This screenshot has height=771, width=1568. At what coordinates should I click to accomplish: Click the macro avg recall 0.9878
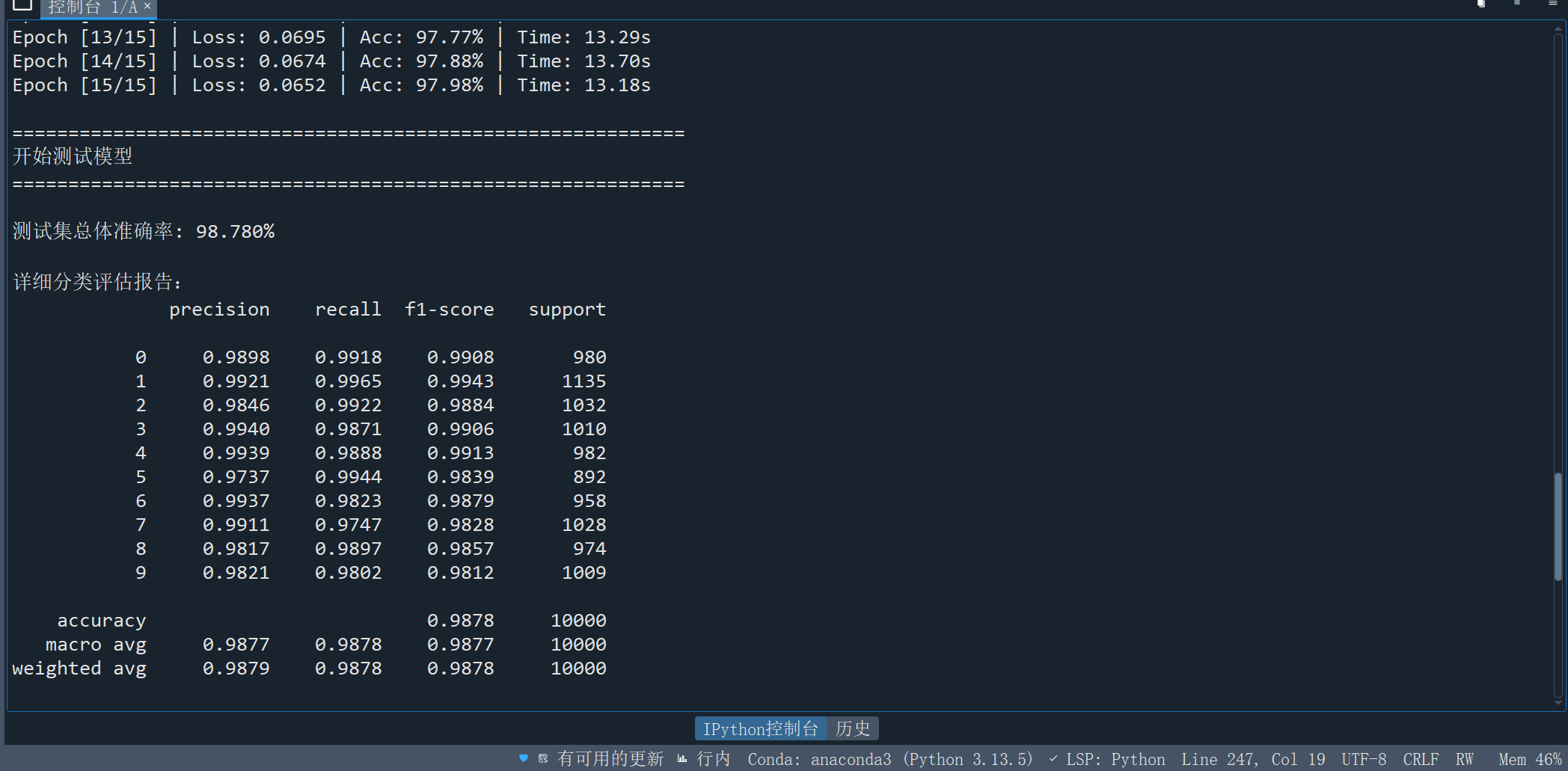pos(348,645)
